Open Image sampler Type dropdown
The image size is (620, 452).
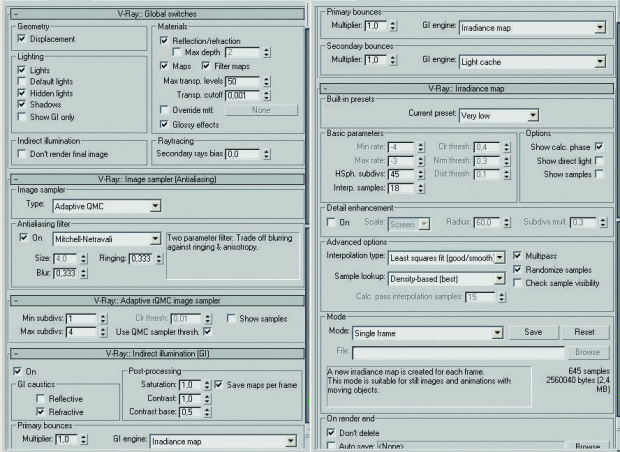155,206
